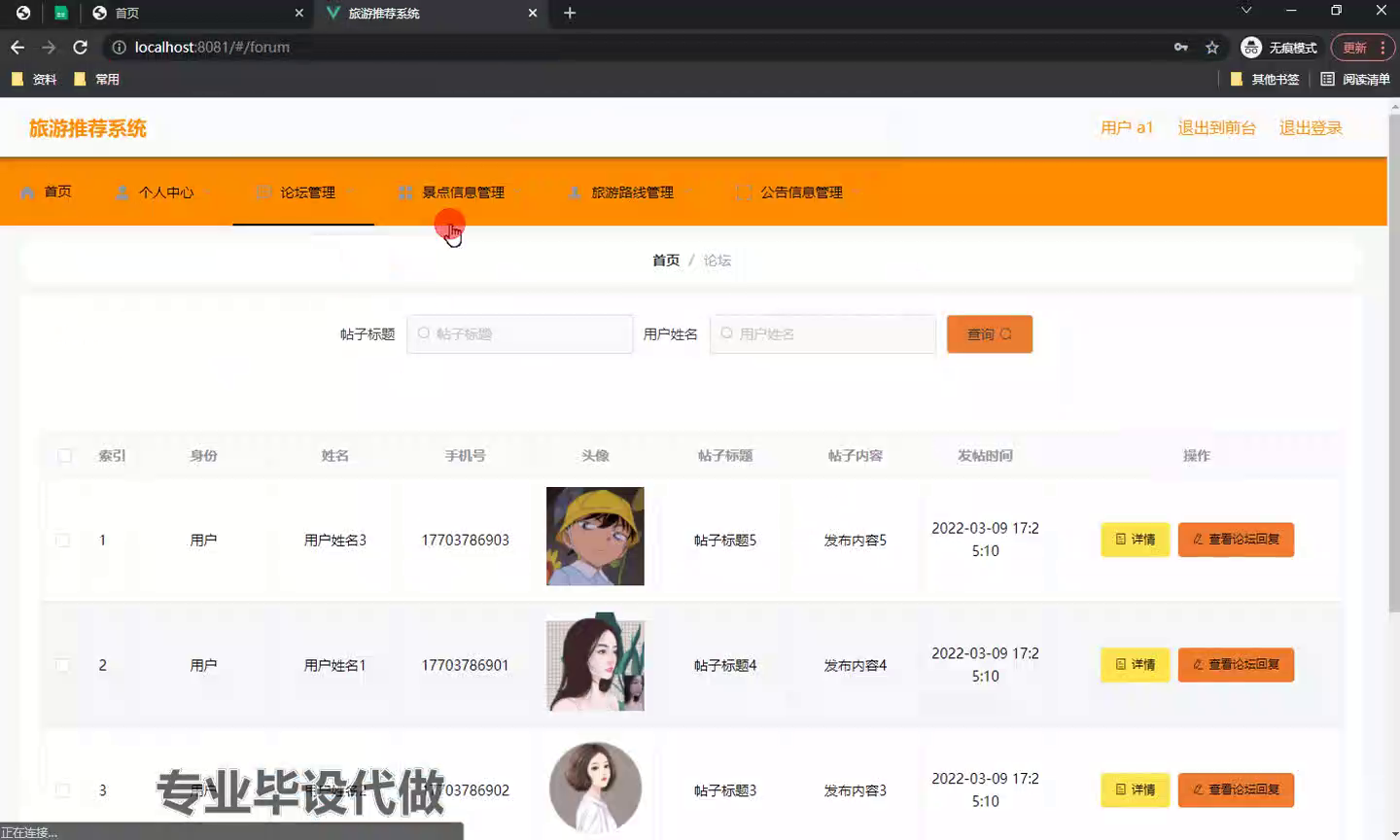The height and width of the screenshot is (840, 1400).
Task: Click 查看论坛回复 for 帖子标题4
Action: pyautogui.click(x=1236, y=664)
